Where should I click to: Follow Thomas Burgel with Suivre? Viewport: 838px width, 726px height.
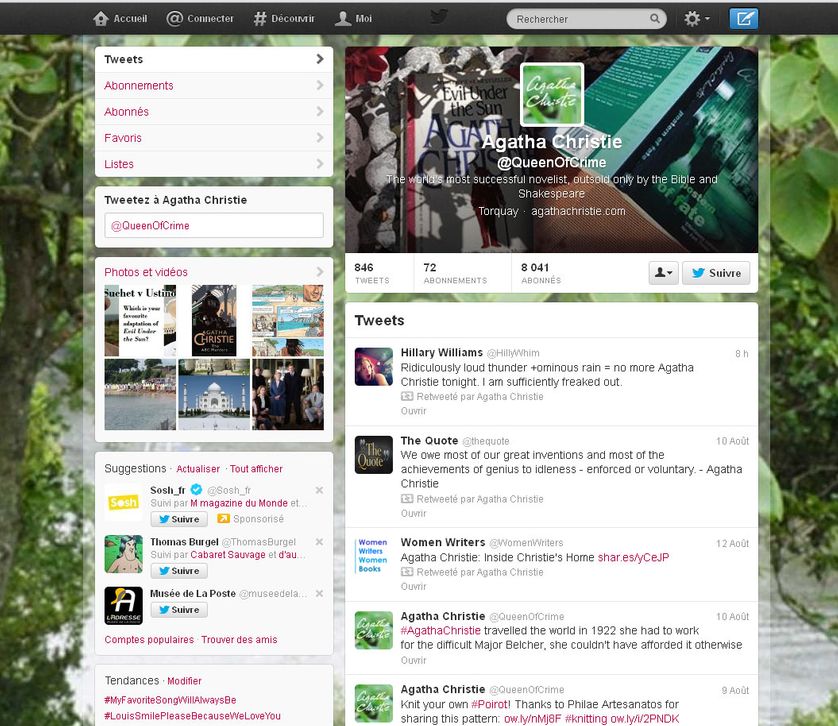(x=179, y=570)
